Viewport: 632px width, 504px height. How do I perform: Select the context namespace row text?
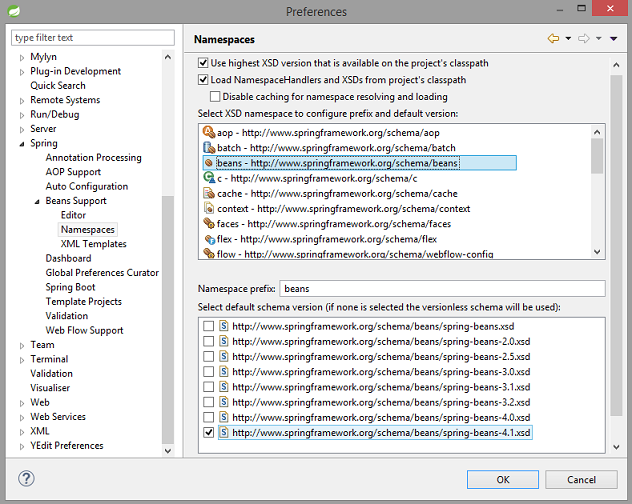coord(343,208)
